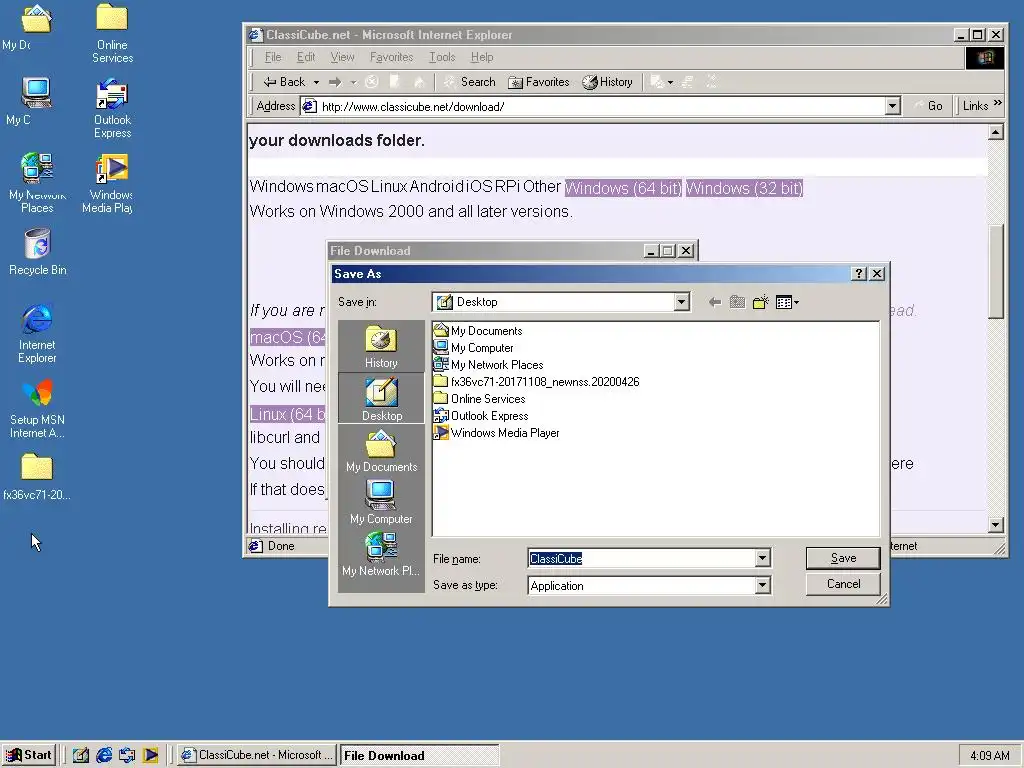This screenshot has height=768, width=1024.
Task: Click the Help question mark in Save As
Action: (x=859, y=274)
